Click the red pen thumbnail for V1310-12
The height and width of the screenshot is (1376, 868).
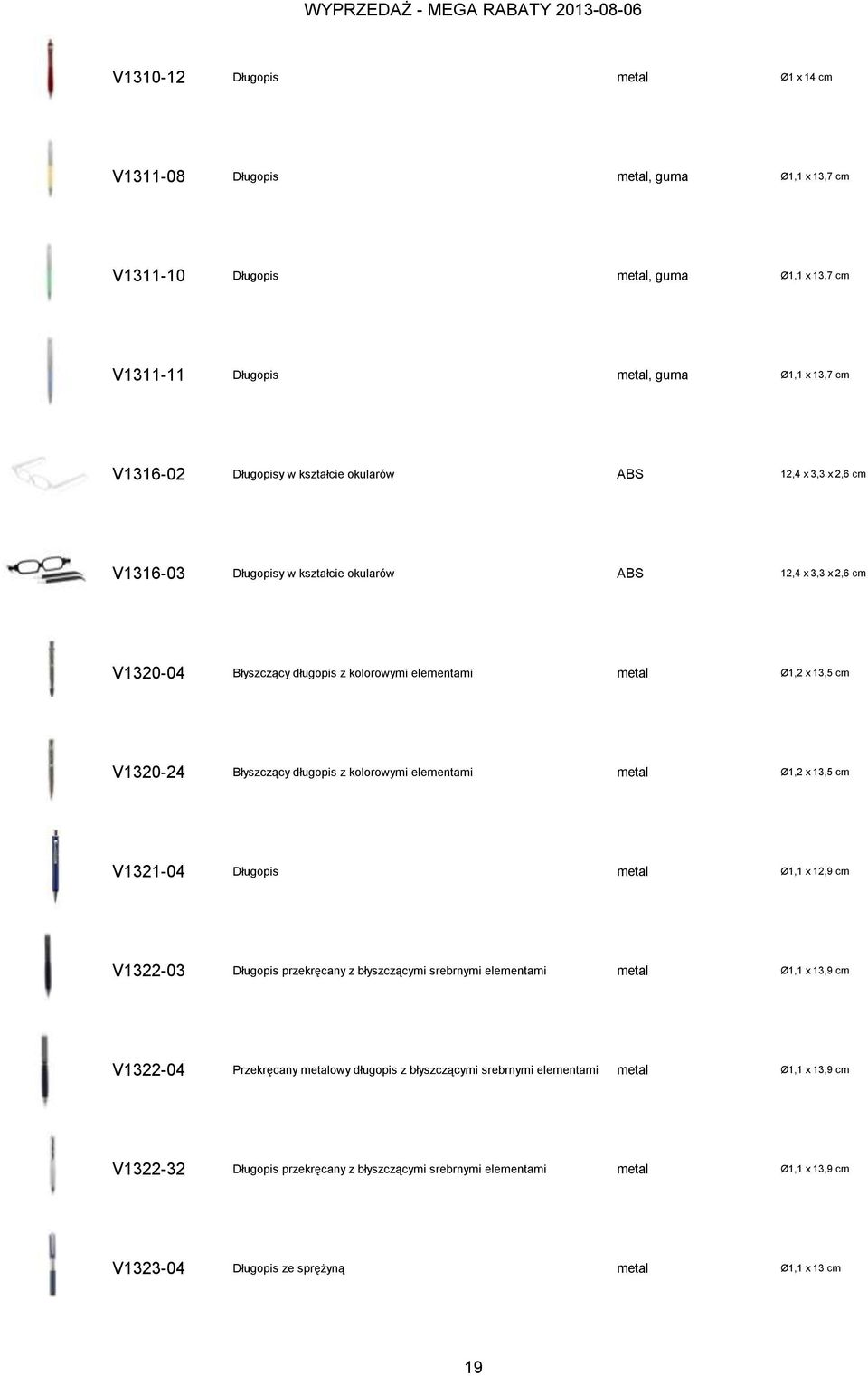tap(51, 69)
